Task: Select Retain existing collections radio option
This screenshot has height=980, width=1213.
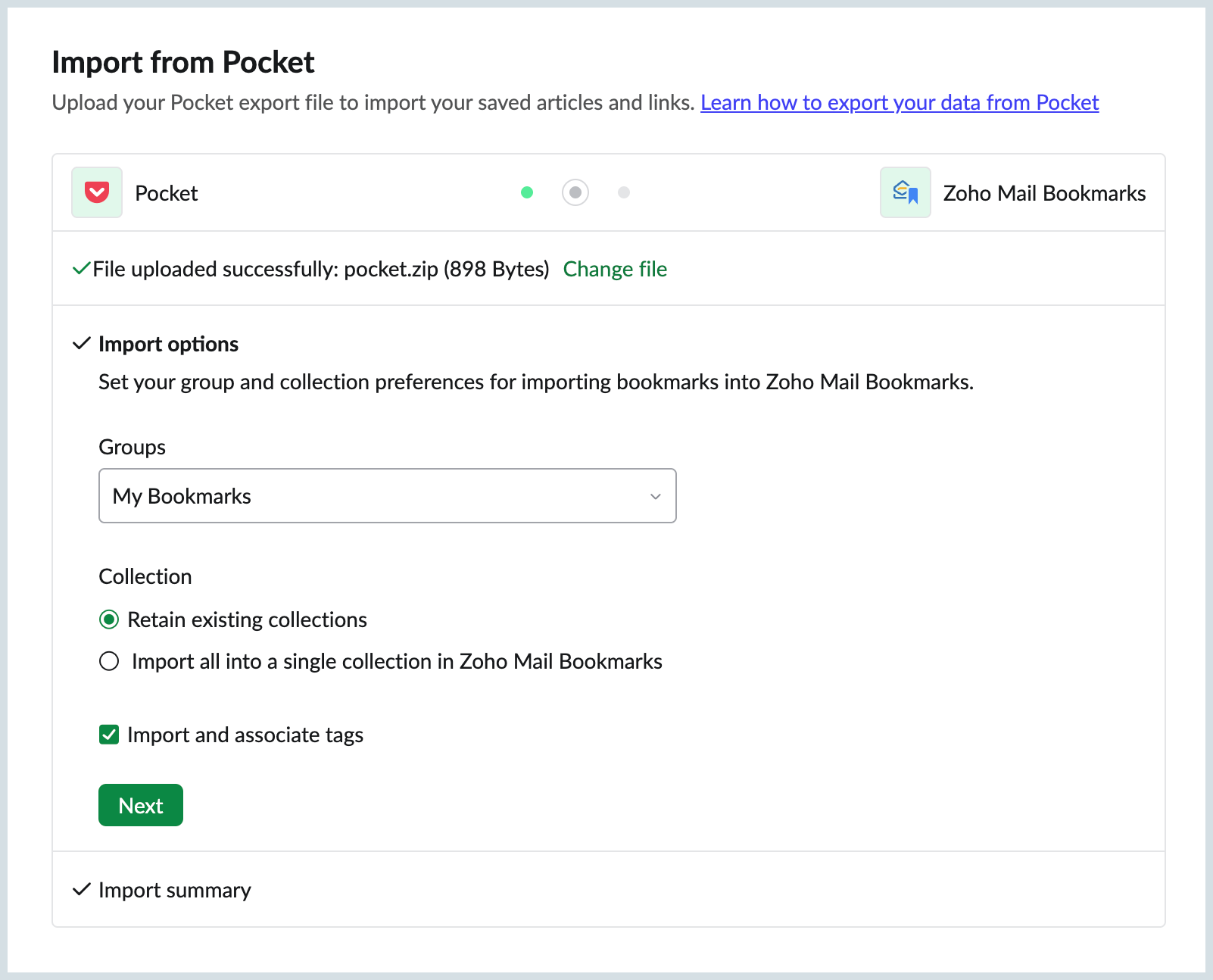Action: (110, 620)
